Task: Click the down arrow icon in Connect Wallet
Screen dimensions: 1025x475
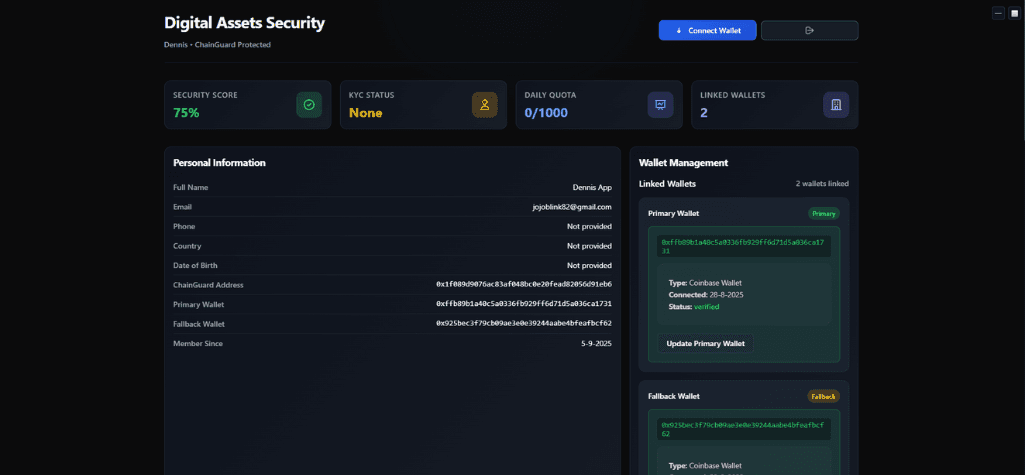Action: pos(680,31)
